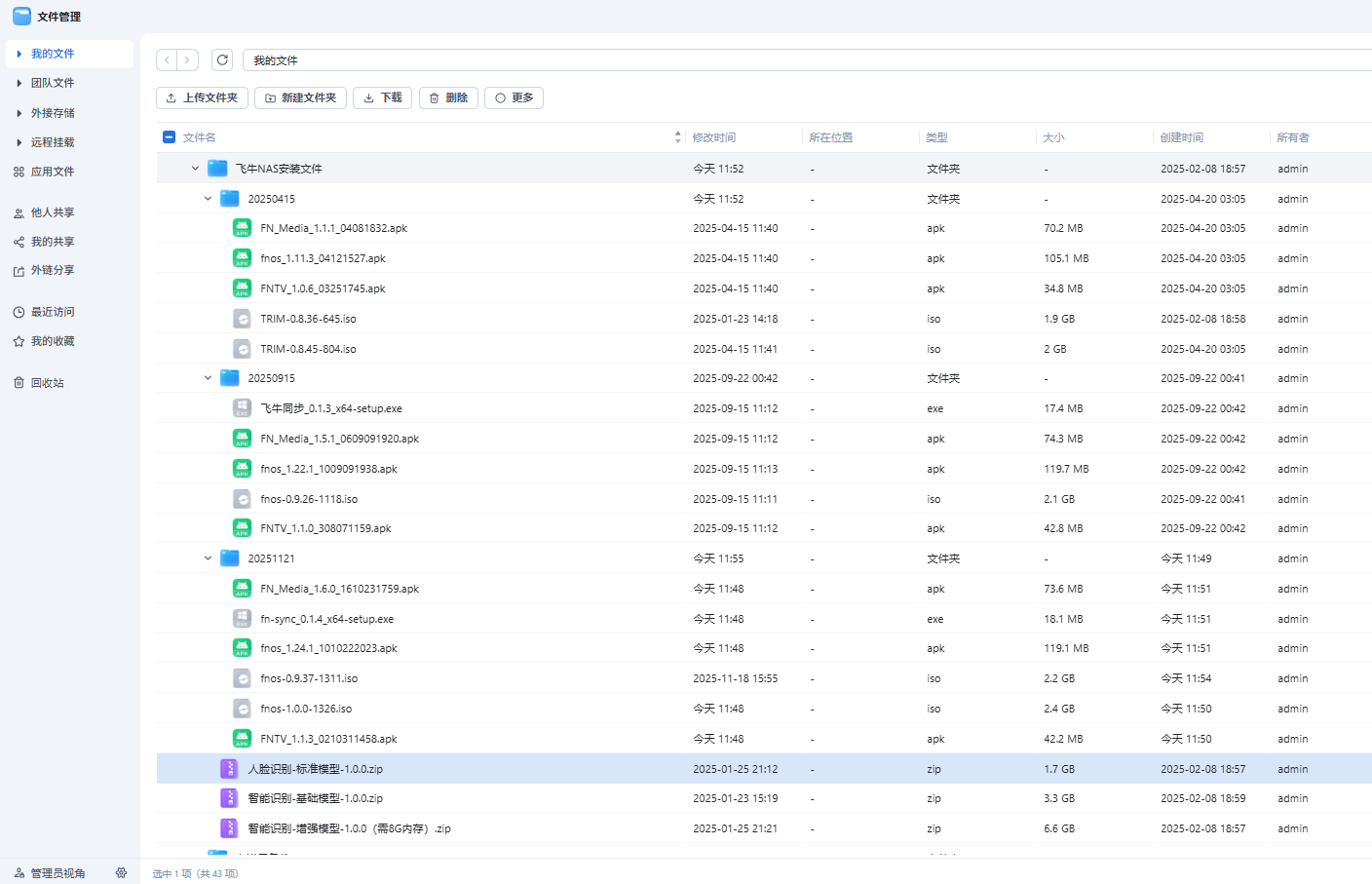Go forward using the right arrow icon
The width and height of the screenshot is (1372, 884).
click(188, 60)
